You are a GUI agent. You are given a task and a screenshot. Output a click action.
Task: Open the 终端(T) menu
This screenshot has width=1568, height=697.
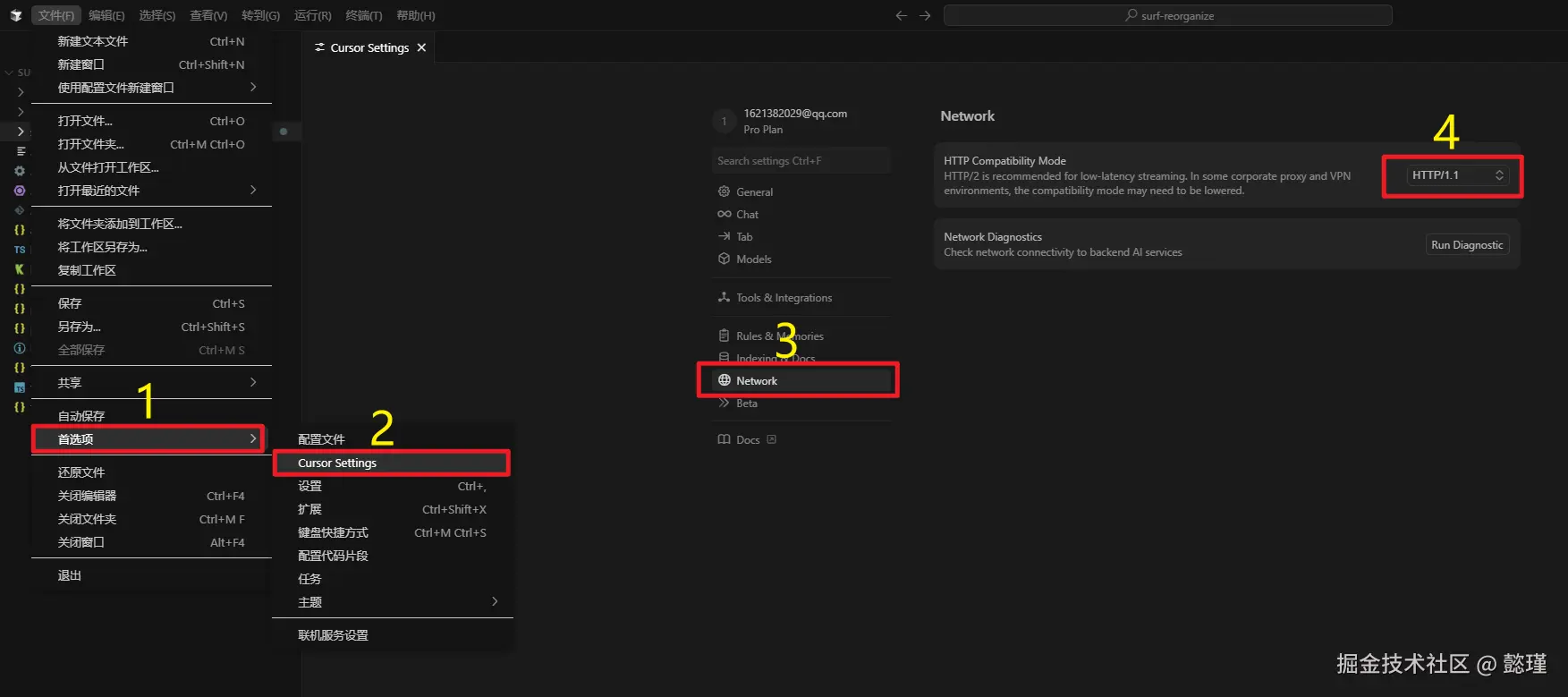coord(364,15)
